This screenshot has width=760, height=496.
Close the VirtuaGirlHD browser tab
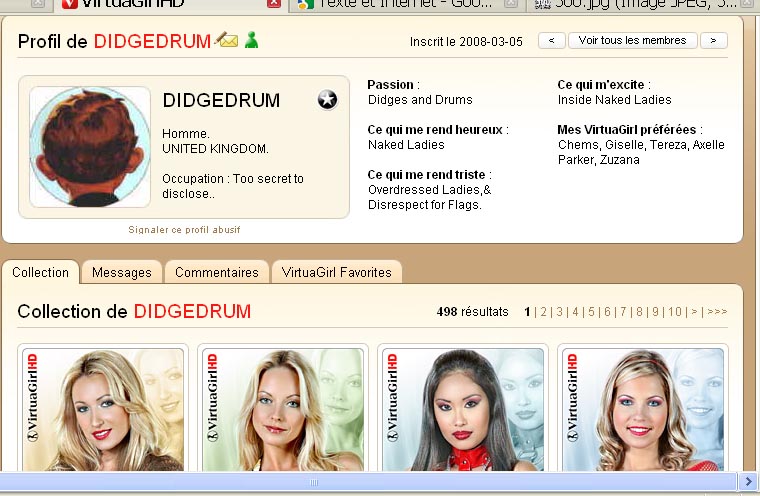click(x=273, y=4)
